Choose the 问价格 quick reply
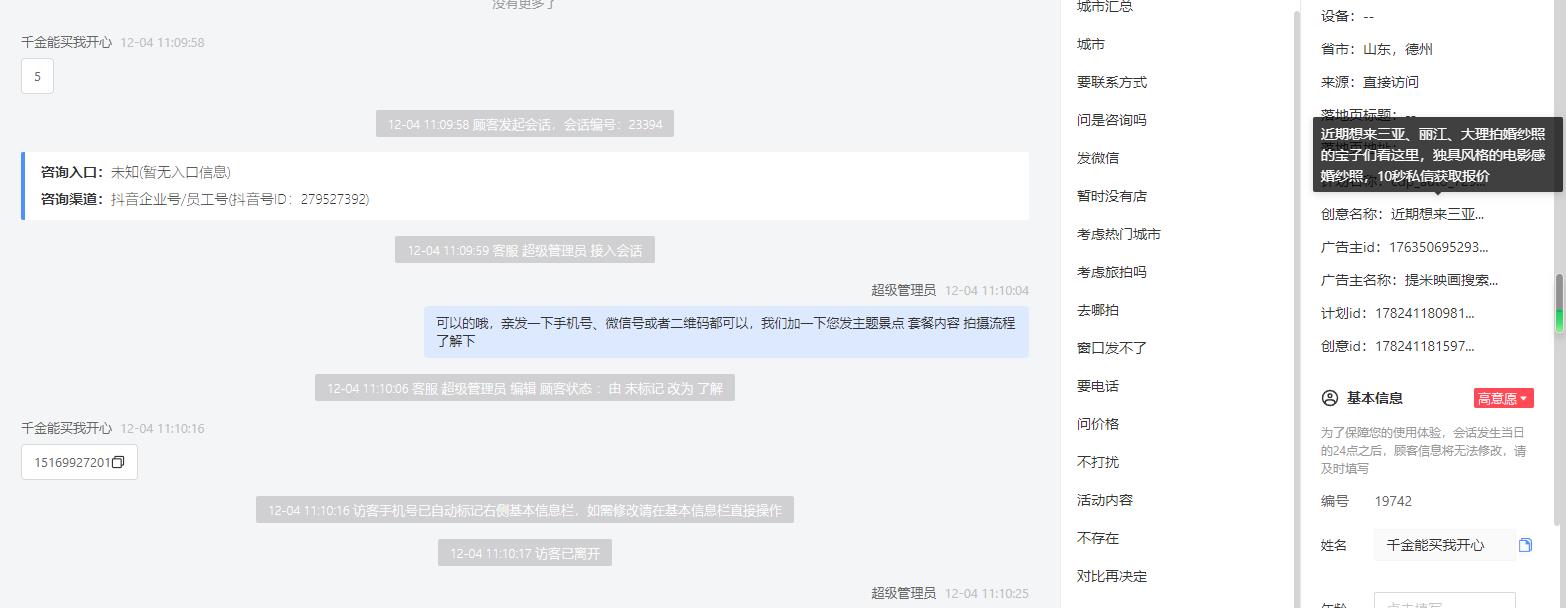The image size is (1566, 608). point(1098,424)
